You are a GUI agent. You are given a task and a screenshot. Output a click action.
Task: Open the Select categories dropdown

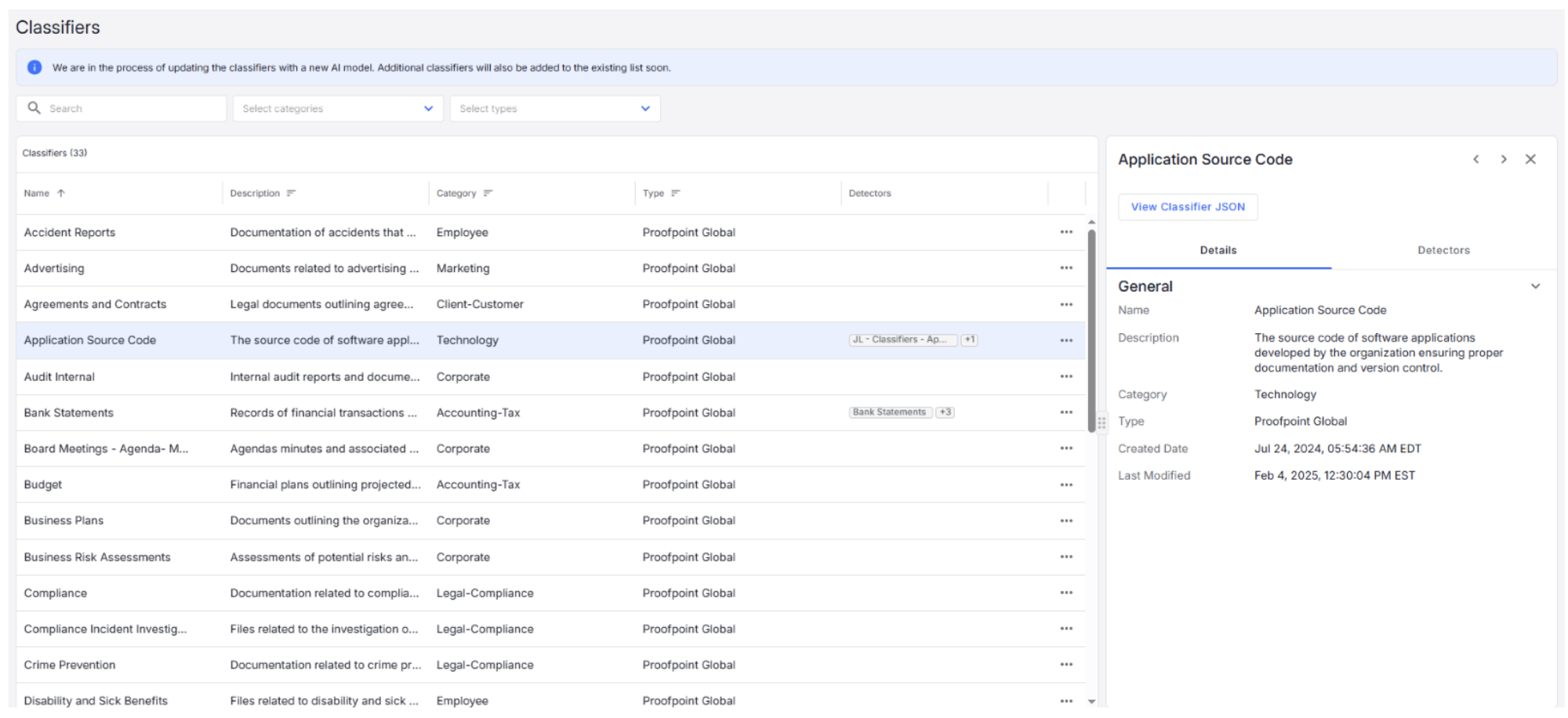click(x=338, y=108)
